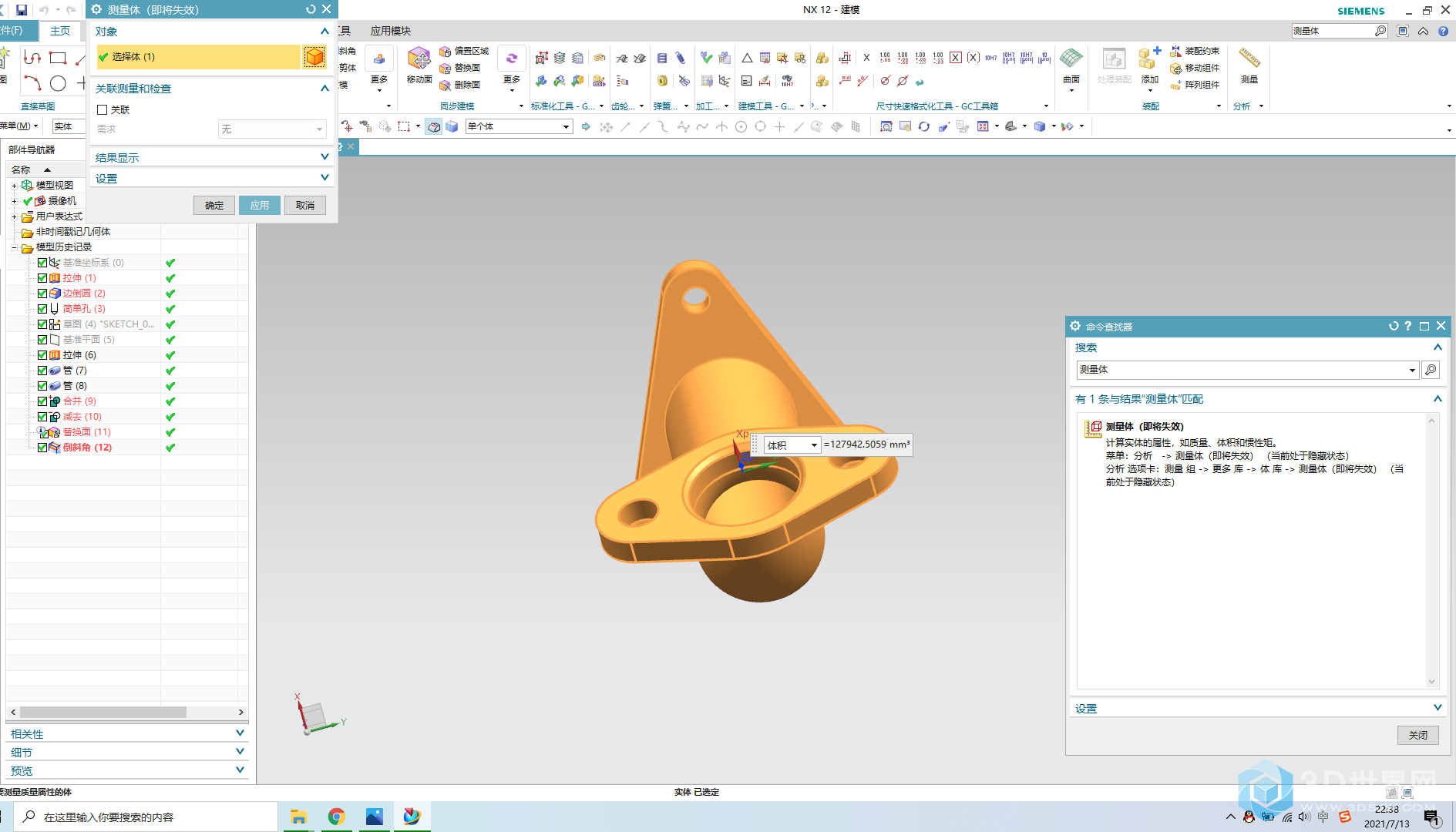Select Assembly Constraints (装配约束)
1456x832 pixels.
coord(1195,51)
